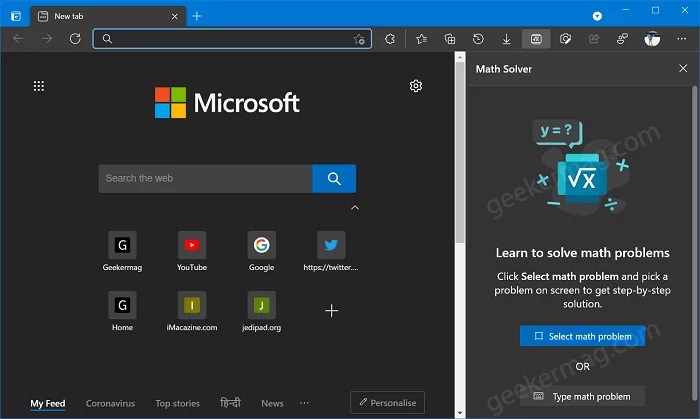Image resolution: width=700 pixels, height=419 pixels.
Task: Click the Share toolbar icon
Action: (594, 39)
